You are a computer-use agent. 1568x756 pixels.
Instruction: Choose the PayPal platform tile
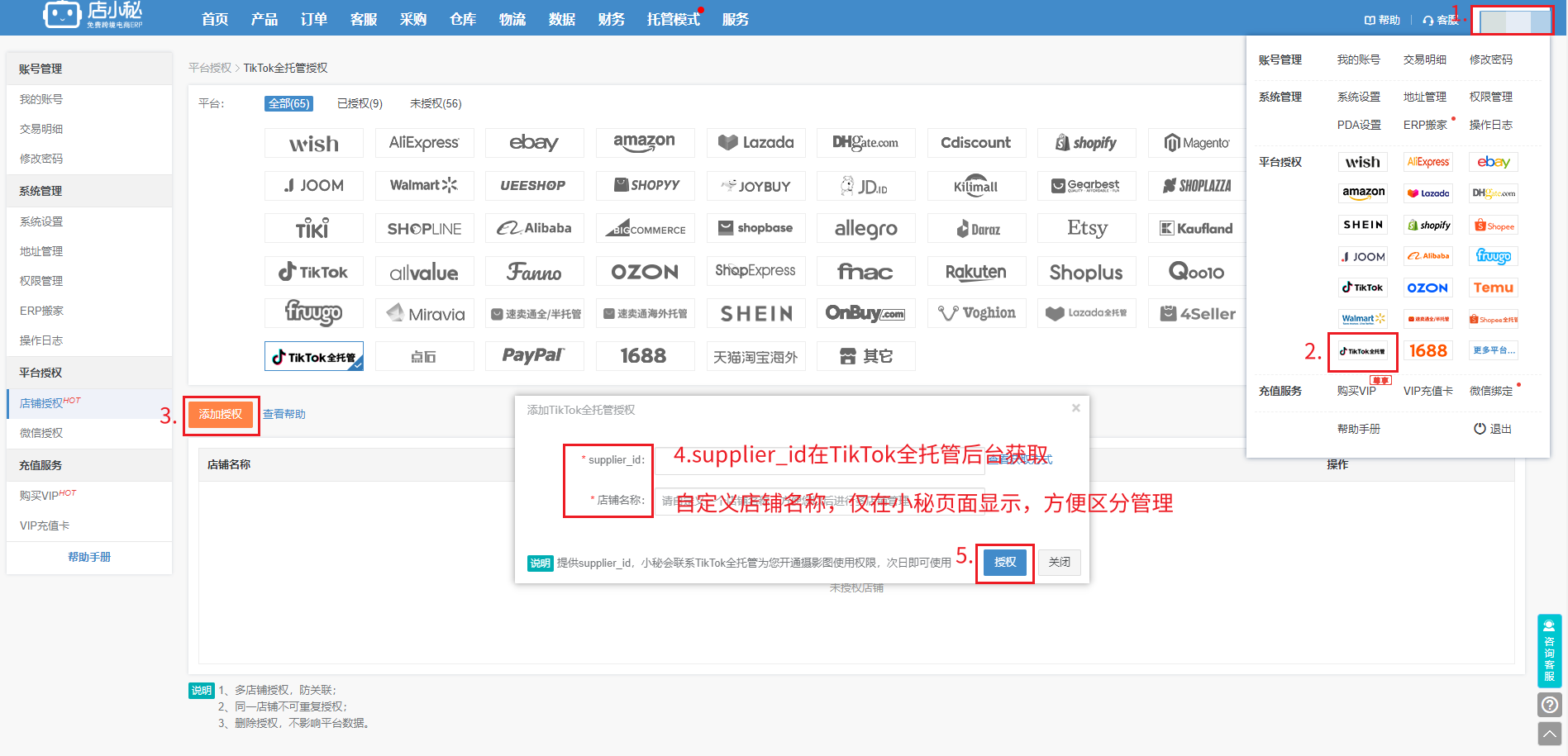tap(535, 356)
